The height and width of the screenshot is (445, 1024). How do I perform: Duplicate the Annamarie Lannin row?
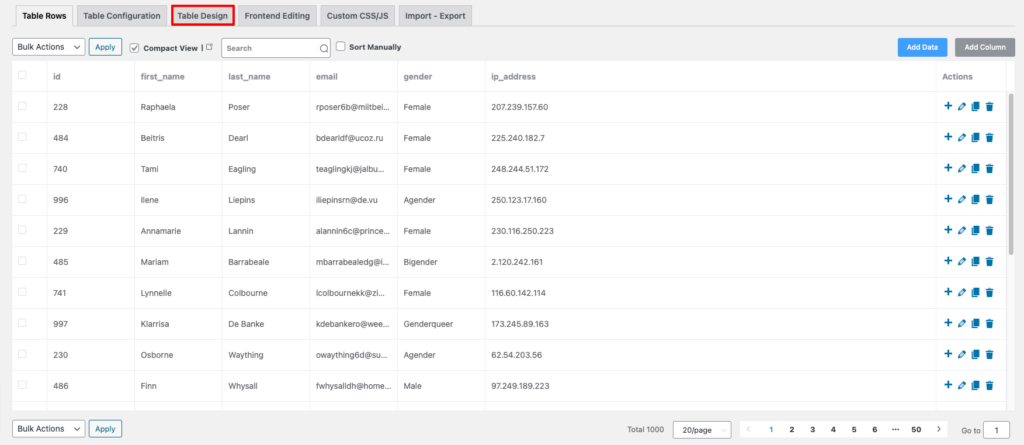tap(976, 231)
